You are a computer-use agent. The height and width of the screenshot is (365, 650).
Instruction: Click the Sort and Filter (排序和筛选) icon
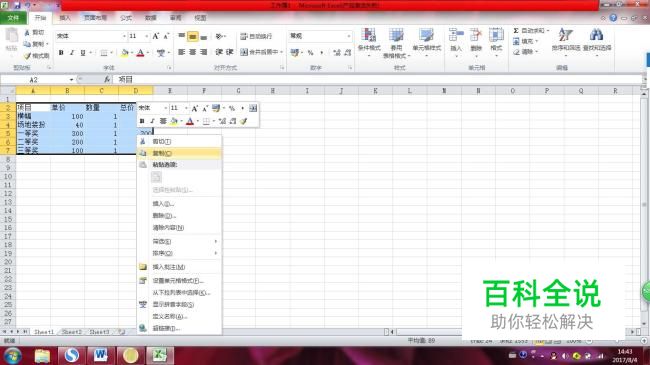click(x=565, y=35)
